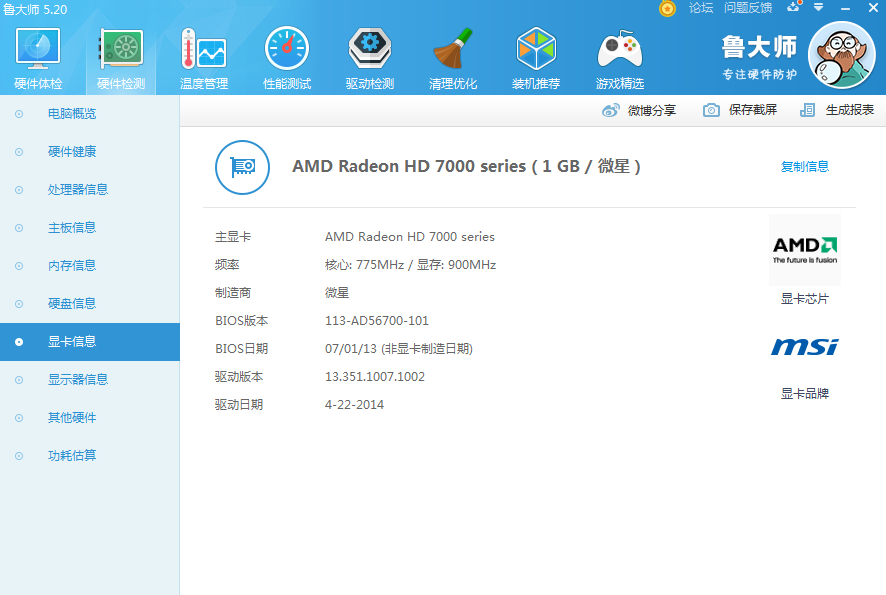Select 主板信息 in sidebar
The height and width of the screenshot is (595, 886).
[x=90, y=228]
